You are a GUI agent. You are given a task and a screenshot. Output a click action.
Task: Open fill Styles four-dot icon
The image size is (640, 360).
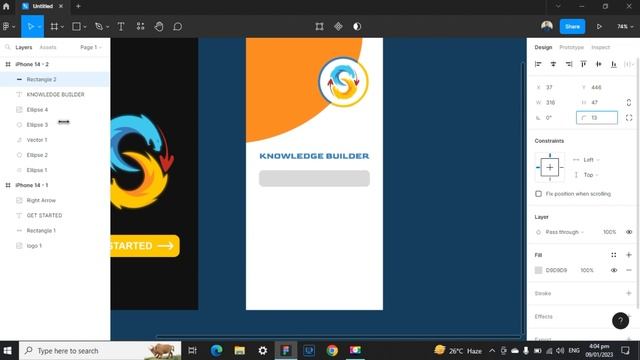coord(614,255)
